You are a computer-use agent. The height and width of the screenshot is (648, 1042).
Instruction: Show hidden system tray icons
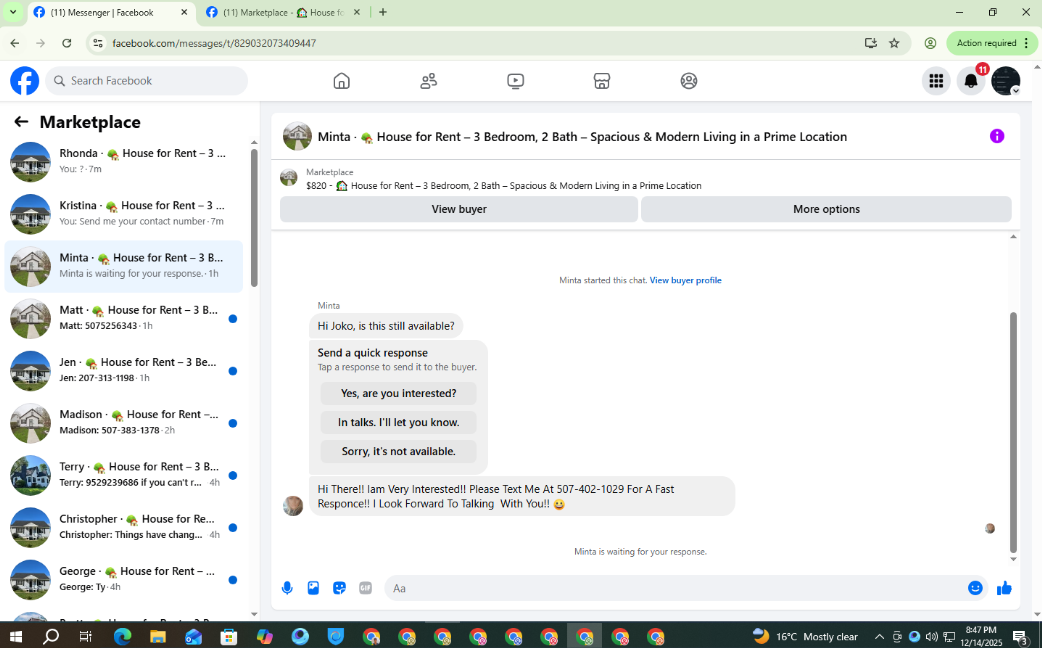(x=879, y=637)
